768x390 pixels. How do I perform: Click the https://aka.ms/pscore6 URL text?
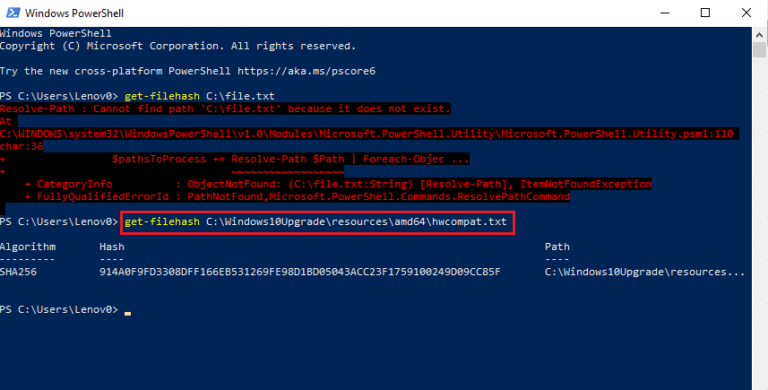click(x=306, y=71)
